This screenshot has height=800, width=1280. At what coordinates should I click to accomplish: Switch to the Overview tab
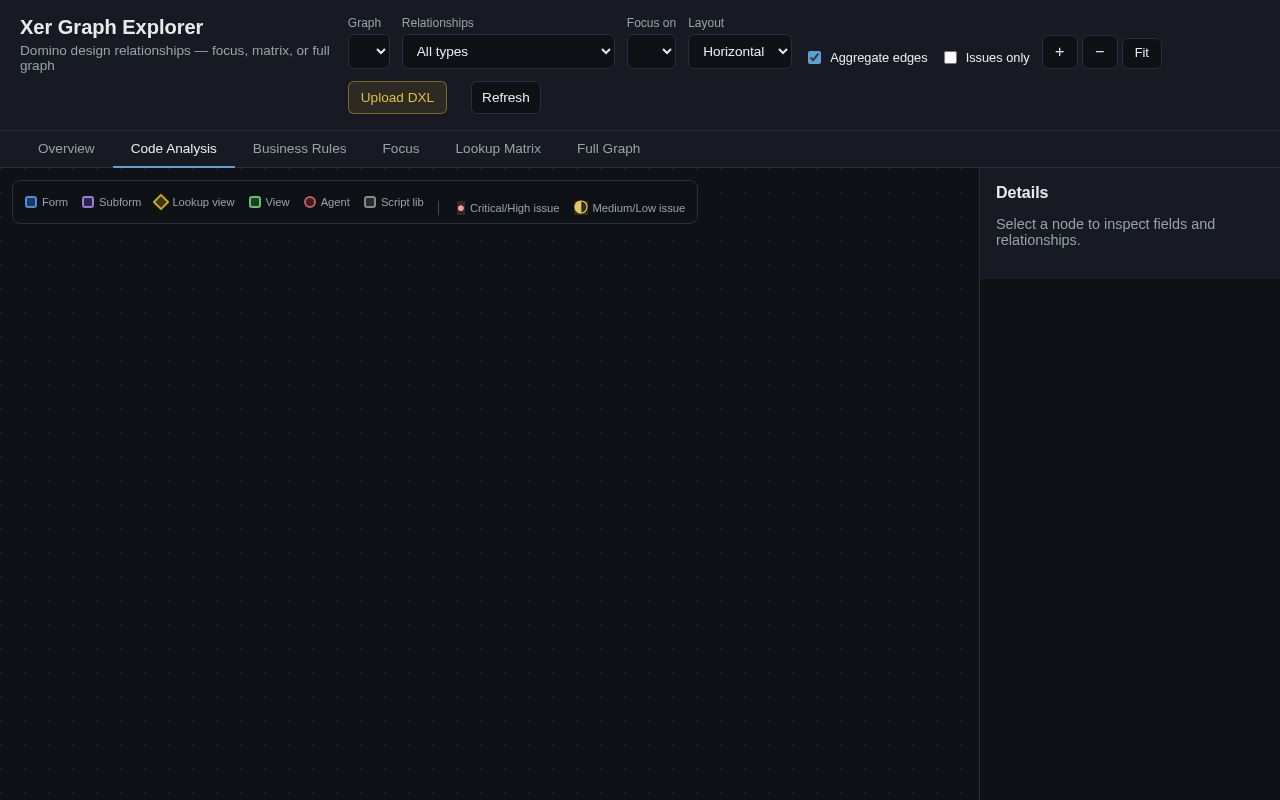66,149
